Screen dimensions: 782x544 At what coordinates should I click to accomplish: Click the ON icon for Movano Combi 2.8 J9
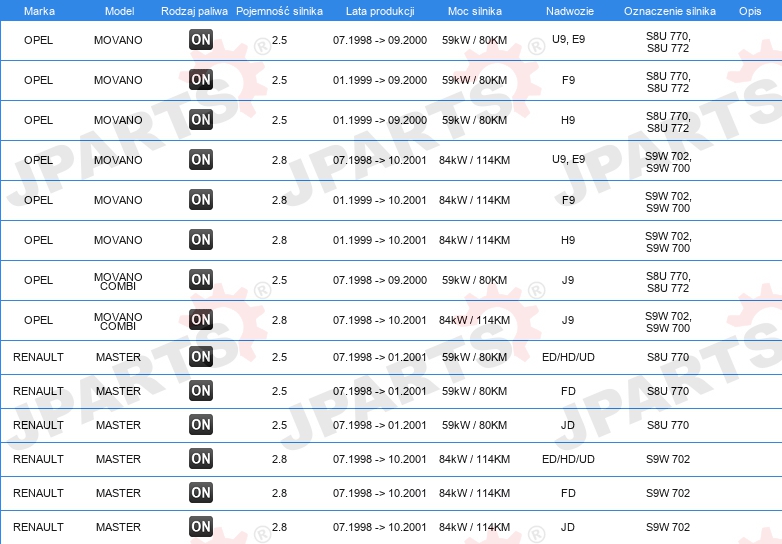pyautogui.click(x=201, y=320)
